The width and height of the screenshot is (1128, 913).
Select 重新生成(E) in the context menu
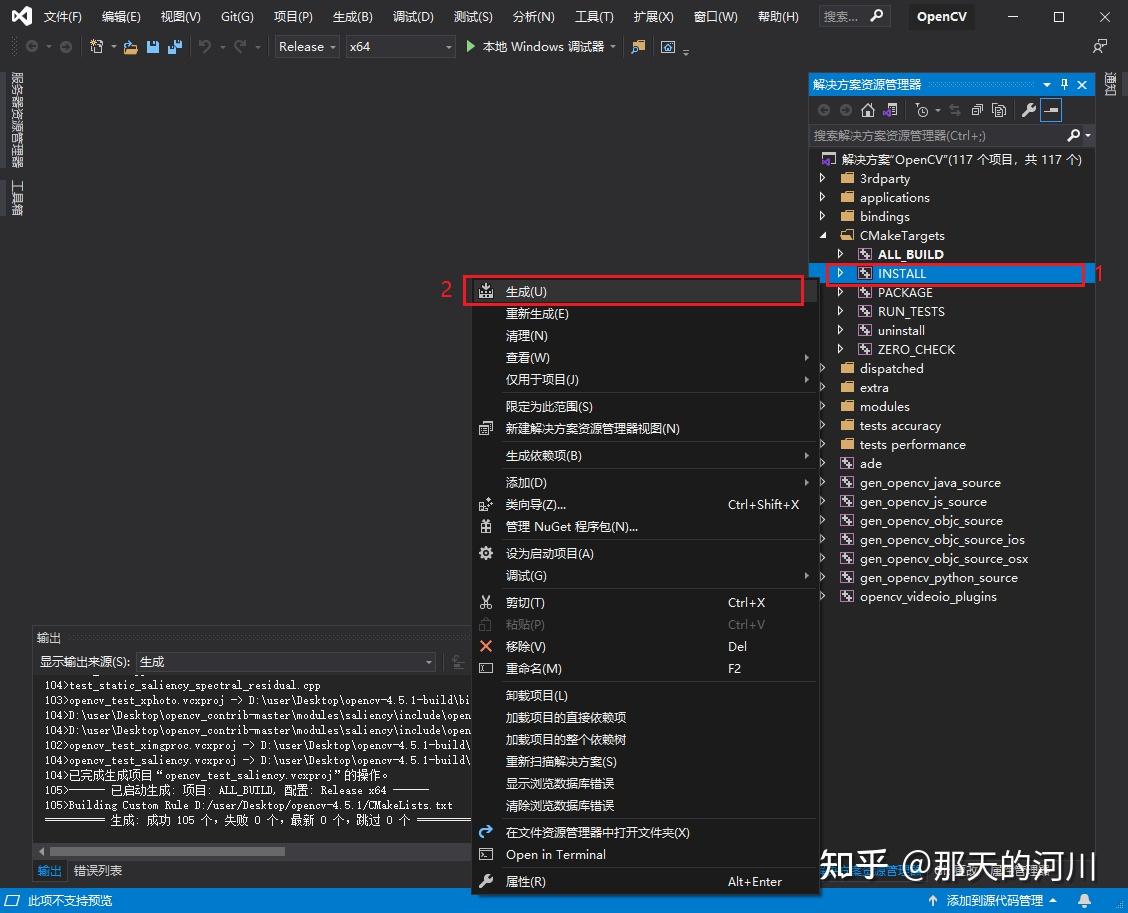click(x=644, y=314)
